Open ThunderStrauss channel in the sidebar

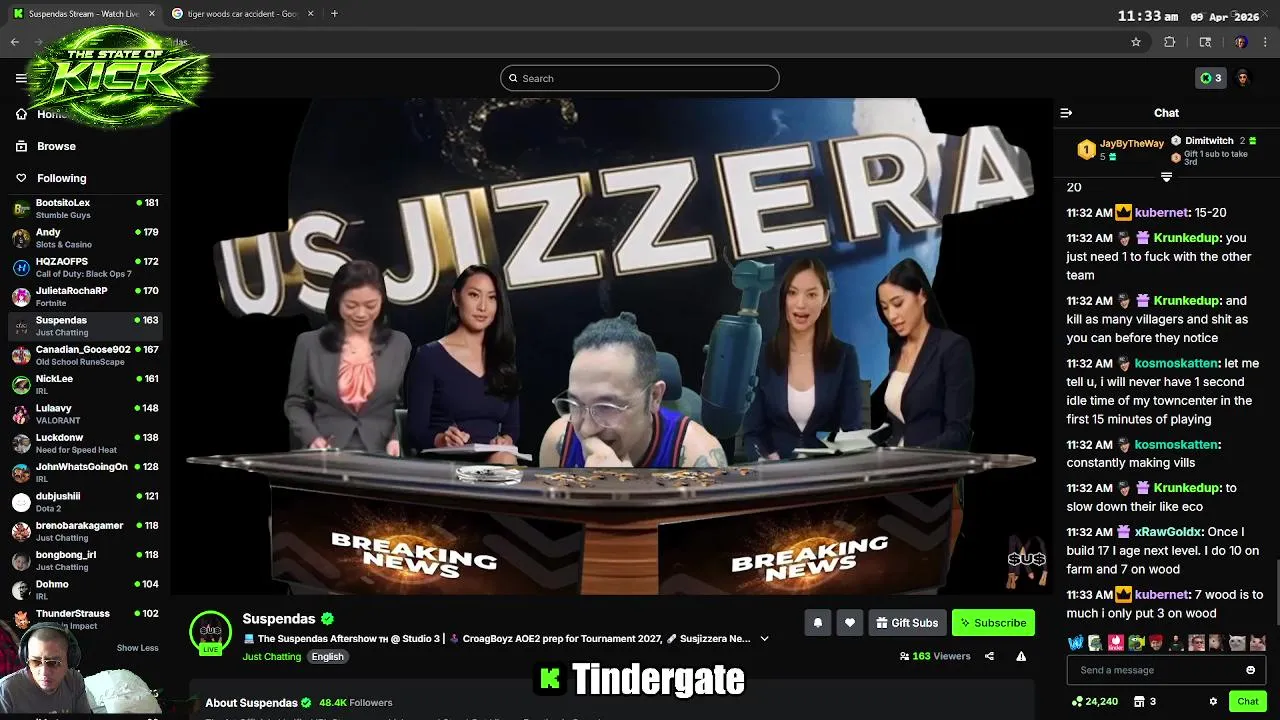85,618
